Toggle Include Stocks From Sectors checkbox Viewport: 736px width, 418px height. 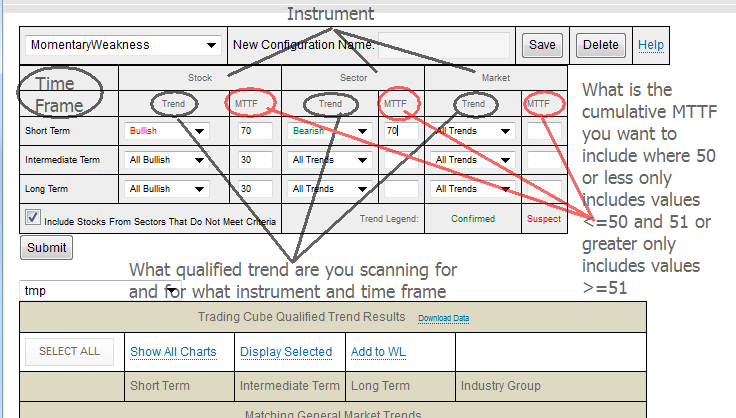[x=33, y=217]
